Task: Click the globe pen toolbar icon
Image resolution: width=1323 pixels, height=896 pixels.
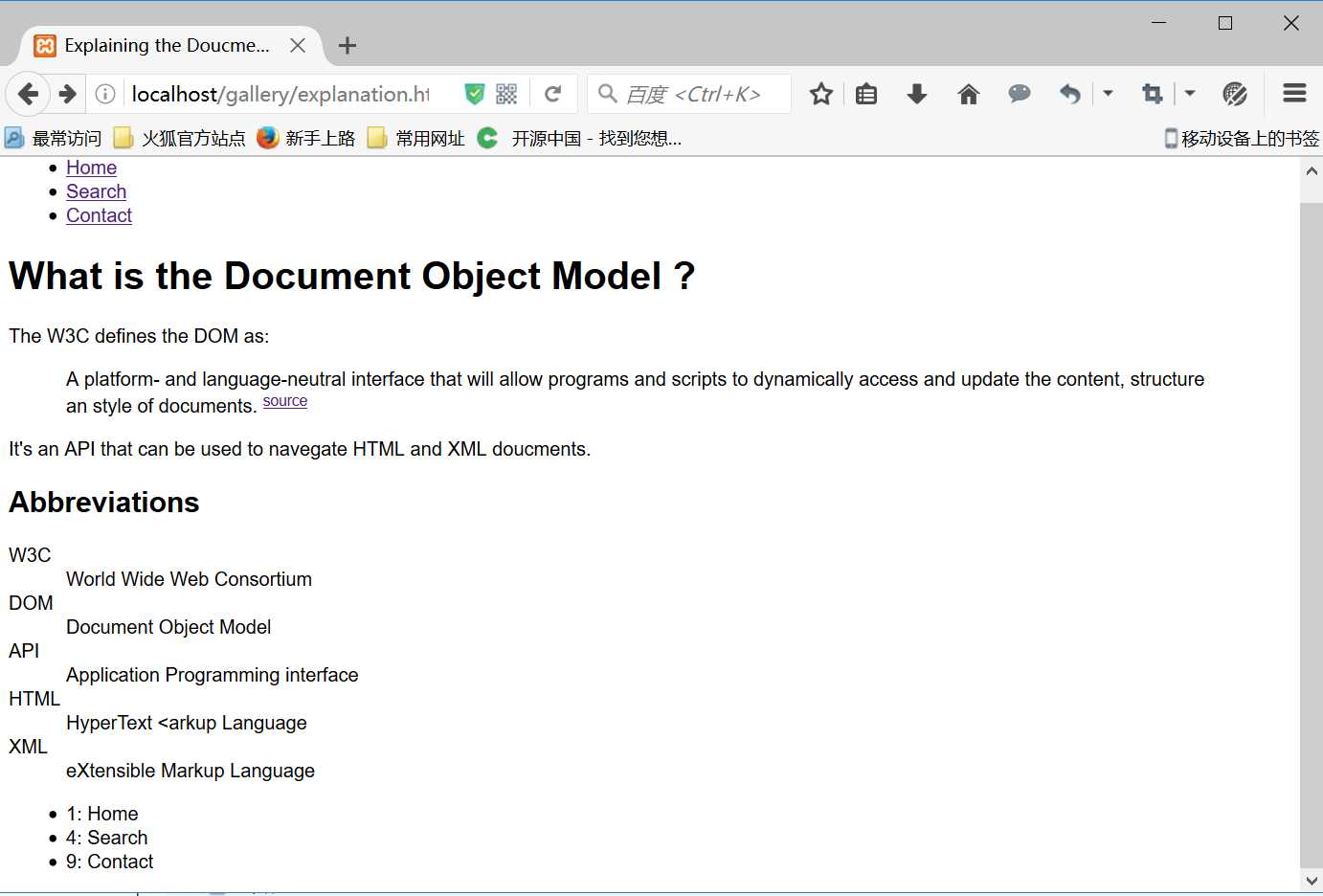Action: (x=1235, y=94)
